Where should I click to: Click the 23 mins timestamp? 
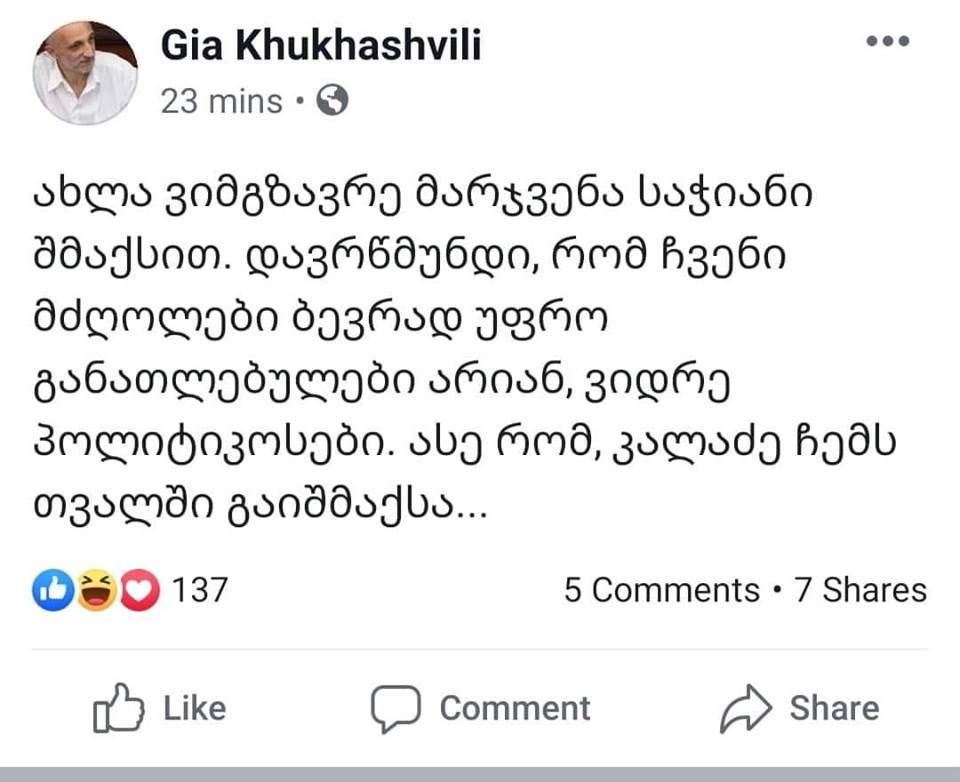[221, 101]
